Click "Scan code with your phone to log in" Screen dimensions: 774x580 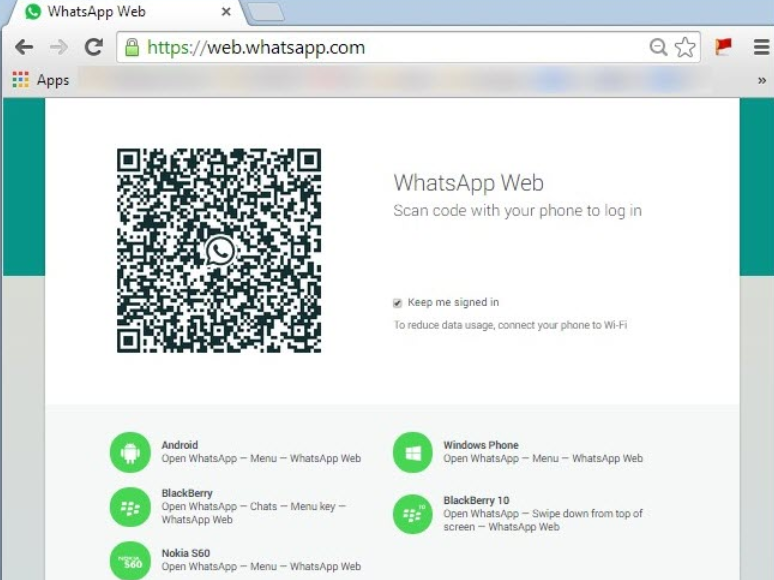click(517, 211)
